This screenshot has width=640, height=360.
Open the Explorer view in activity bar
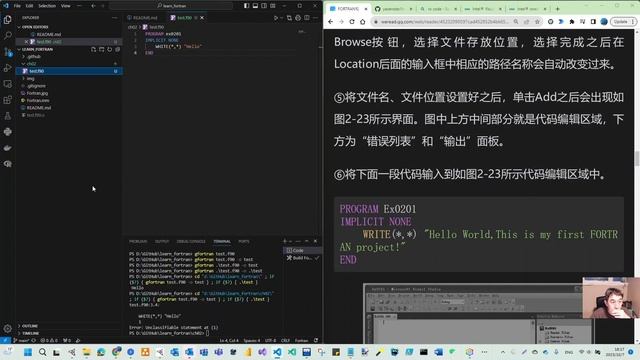[7, 20]
